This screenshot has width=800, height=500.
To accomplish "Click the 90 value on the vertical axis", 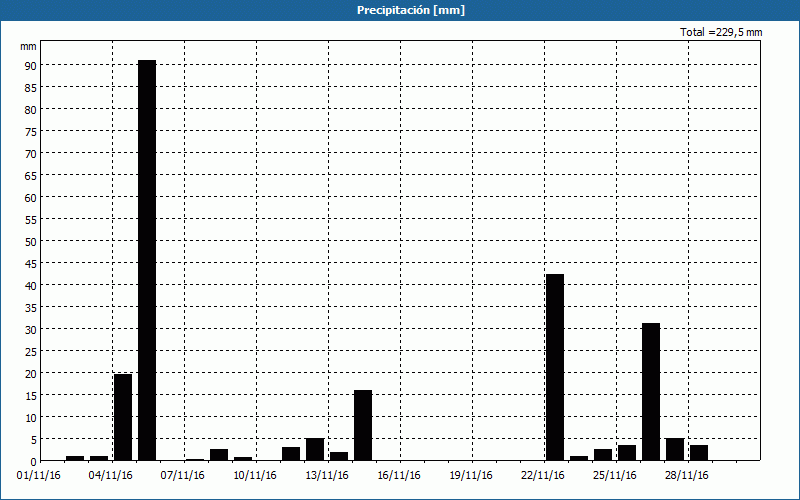I will (31, 66).
